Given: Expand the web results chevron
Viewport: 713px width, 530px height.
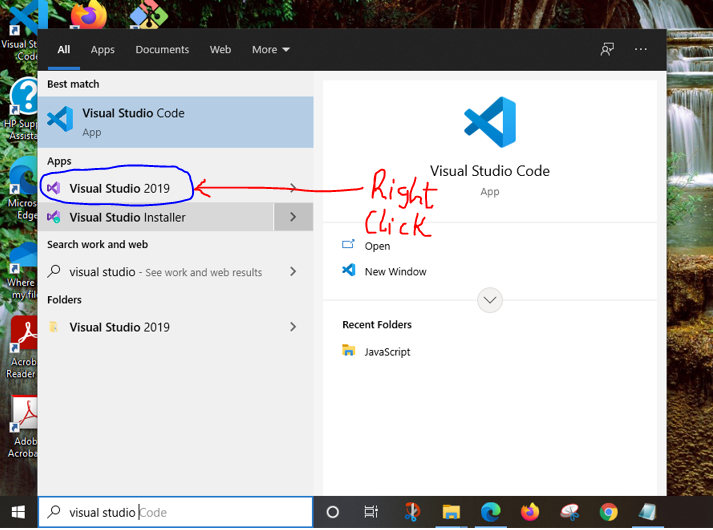Looking at the screenshot, I should point(293,272).
